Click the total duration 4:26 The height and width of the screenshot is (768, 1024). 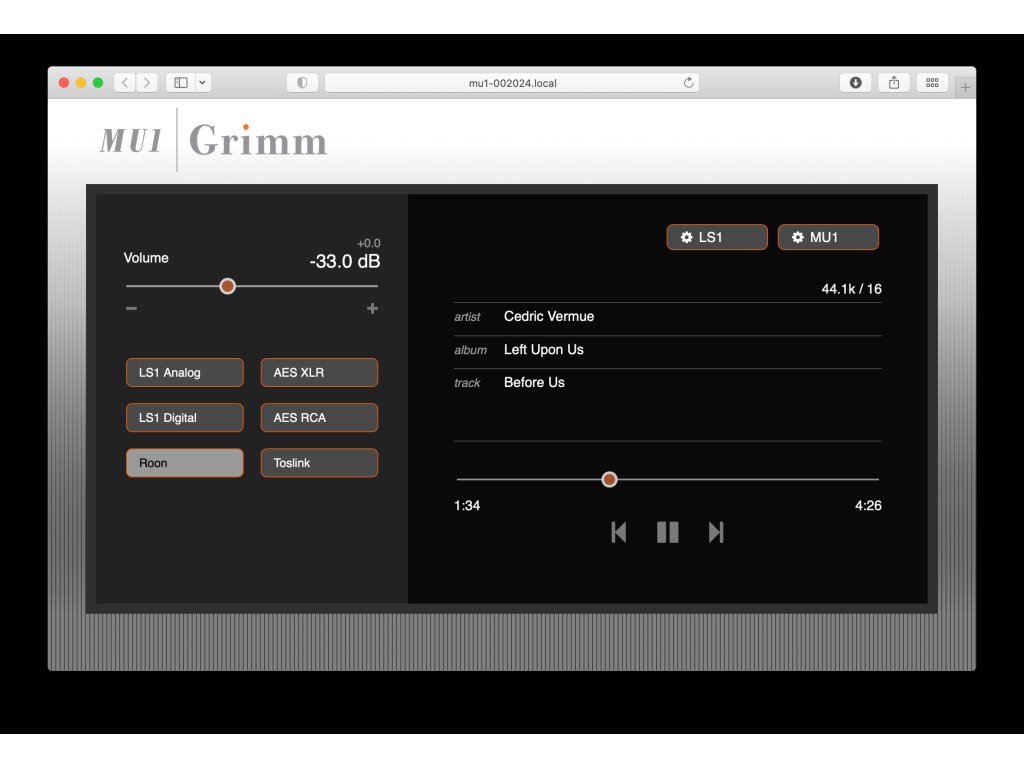pos(868,505)
